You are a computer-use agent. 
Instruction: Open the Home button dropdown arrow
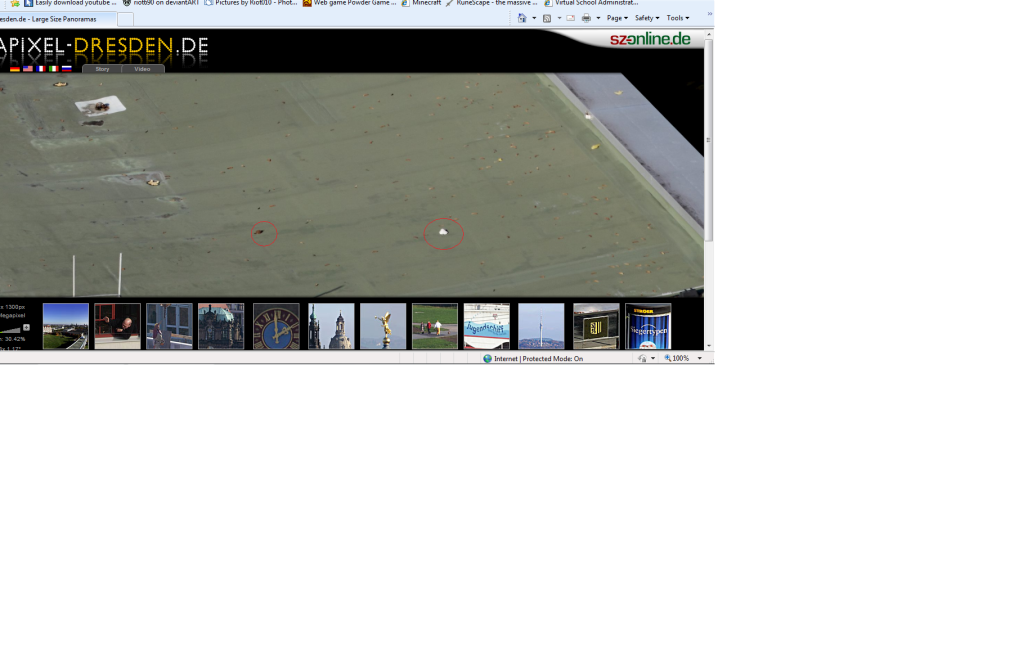(534, 18)
